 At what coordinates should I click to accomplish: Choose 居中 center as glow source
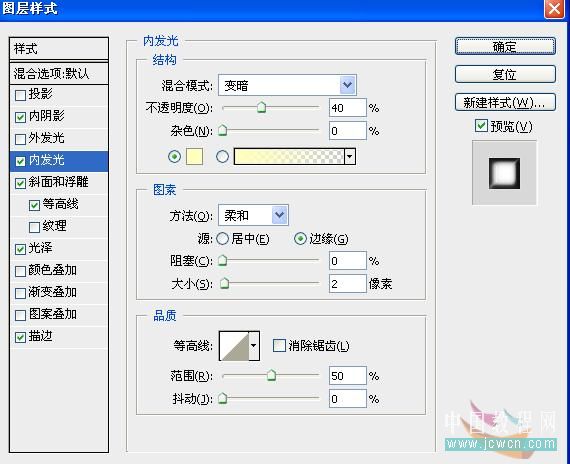click(222, 239)
